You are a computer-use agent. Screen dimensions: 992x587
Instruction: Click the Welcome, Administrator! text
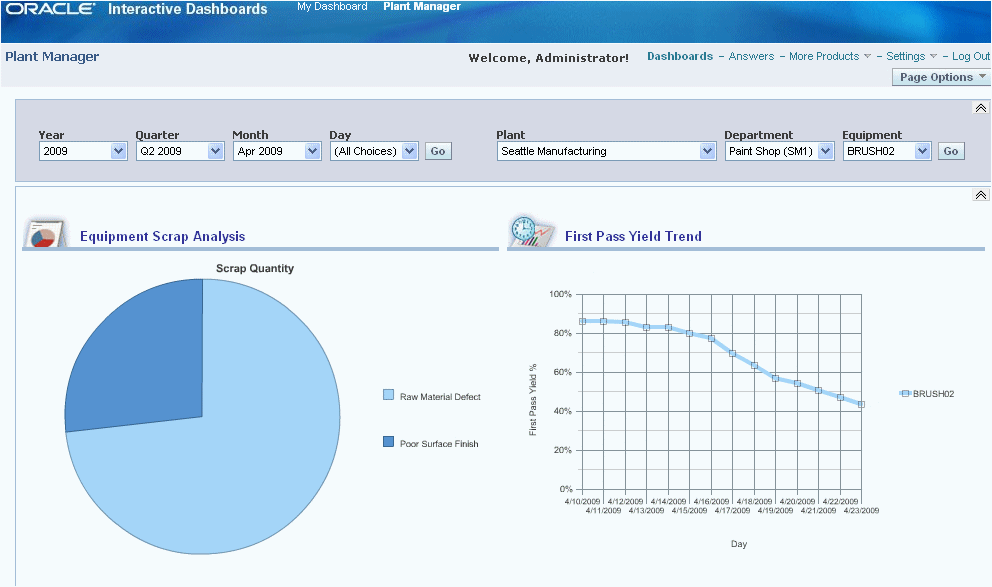point(549,58)
